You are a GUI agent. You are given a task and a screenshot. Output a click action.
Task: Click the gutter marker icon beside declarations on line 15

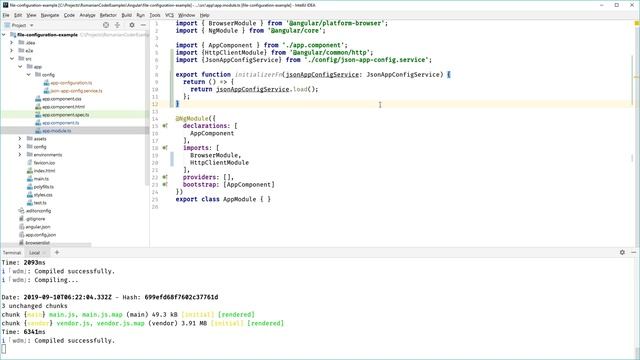(x=165, y=126)
